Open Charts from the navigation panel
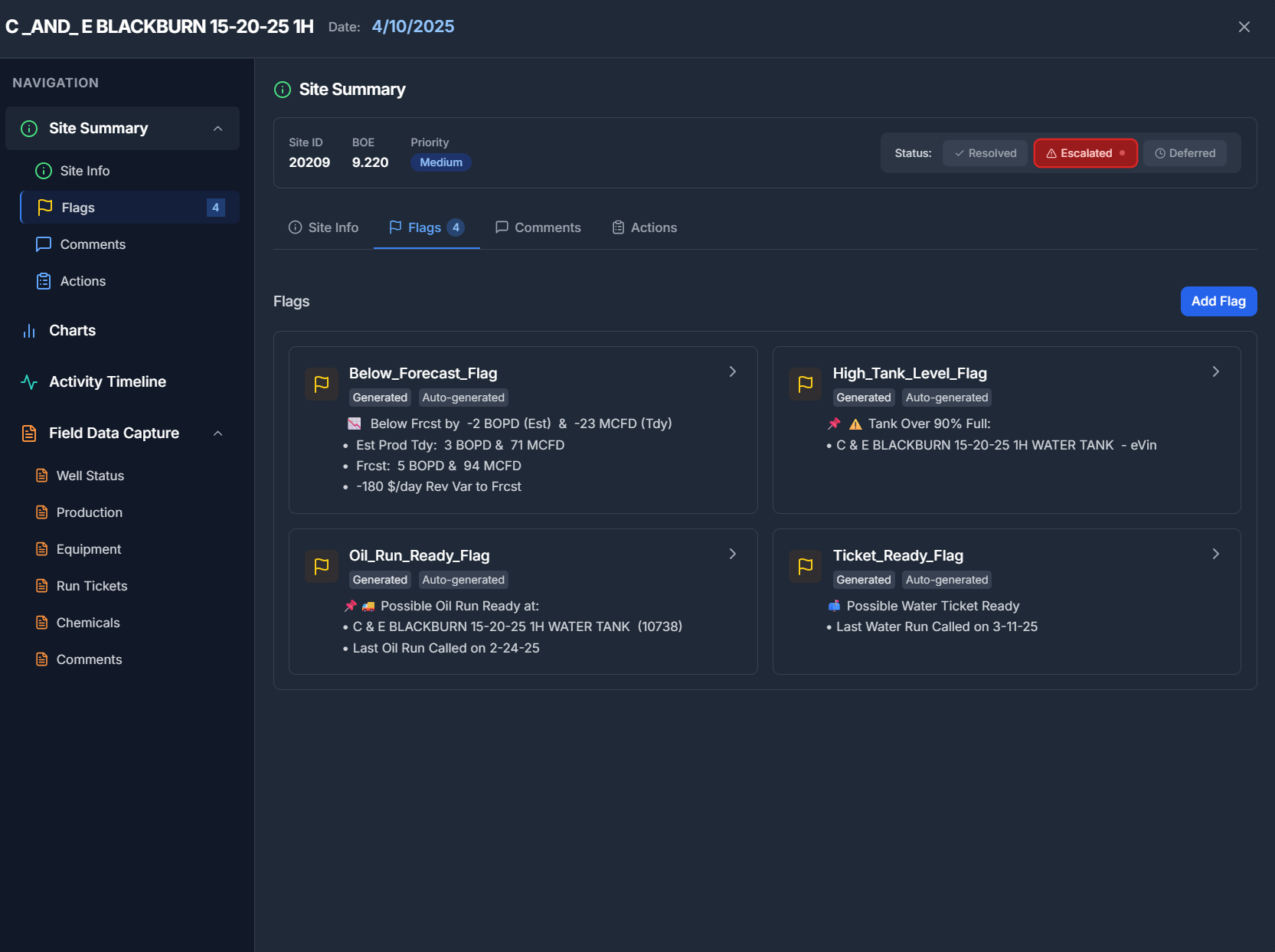 click(x=71, y=330)
